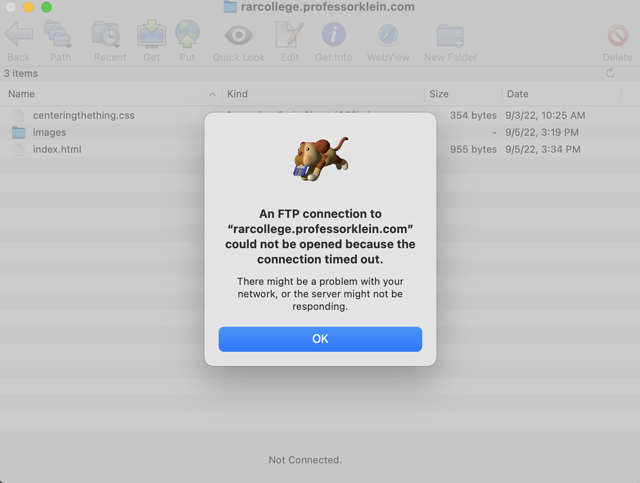Click the images folder icon
This screenshot has width=640, height=483.
click(x=19, y=132)
